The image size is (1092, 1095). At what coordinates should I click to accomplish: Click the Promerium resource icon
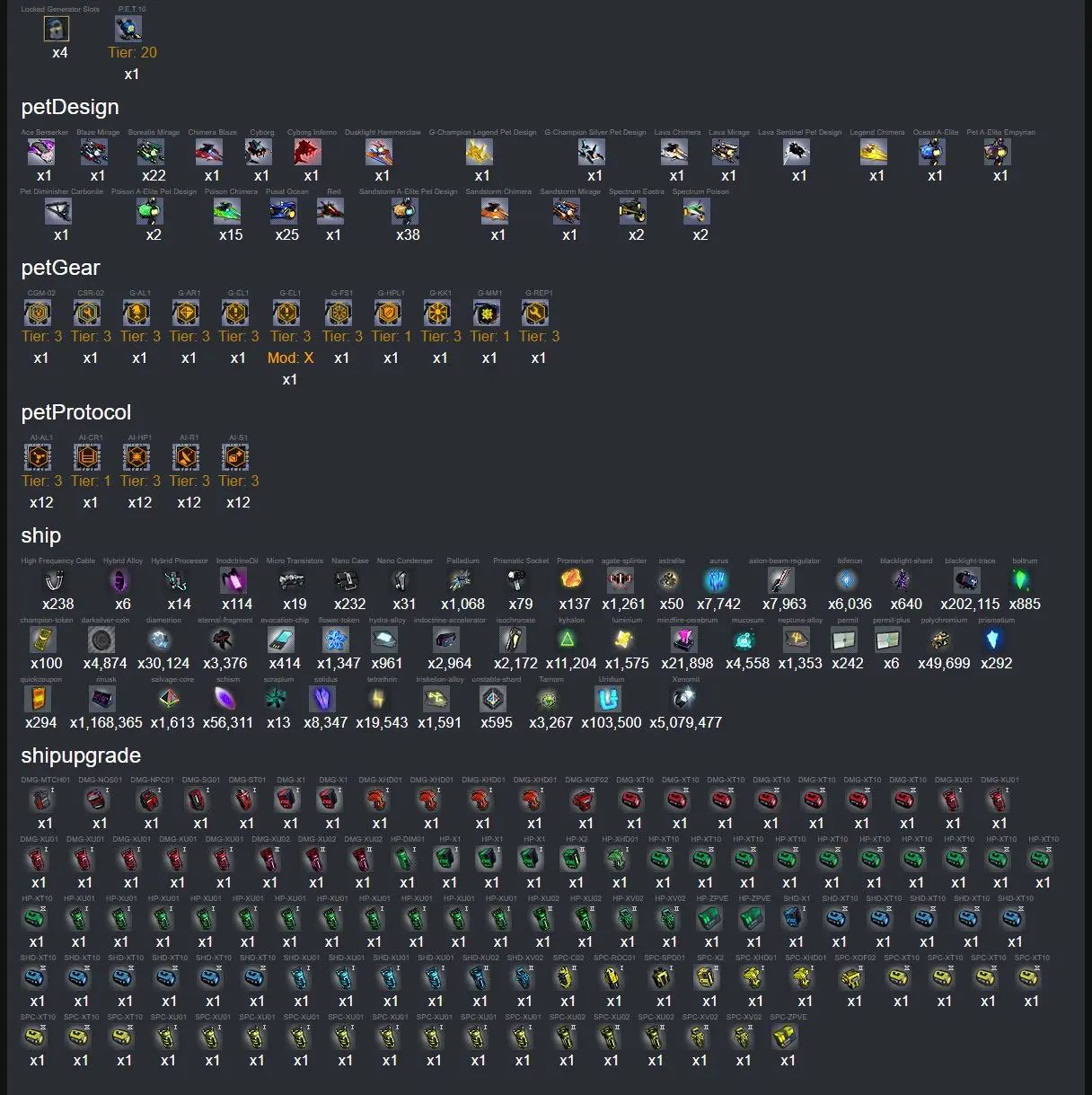pyautogui.click(x=572, y=580)
